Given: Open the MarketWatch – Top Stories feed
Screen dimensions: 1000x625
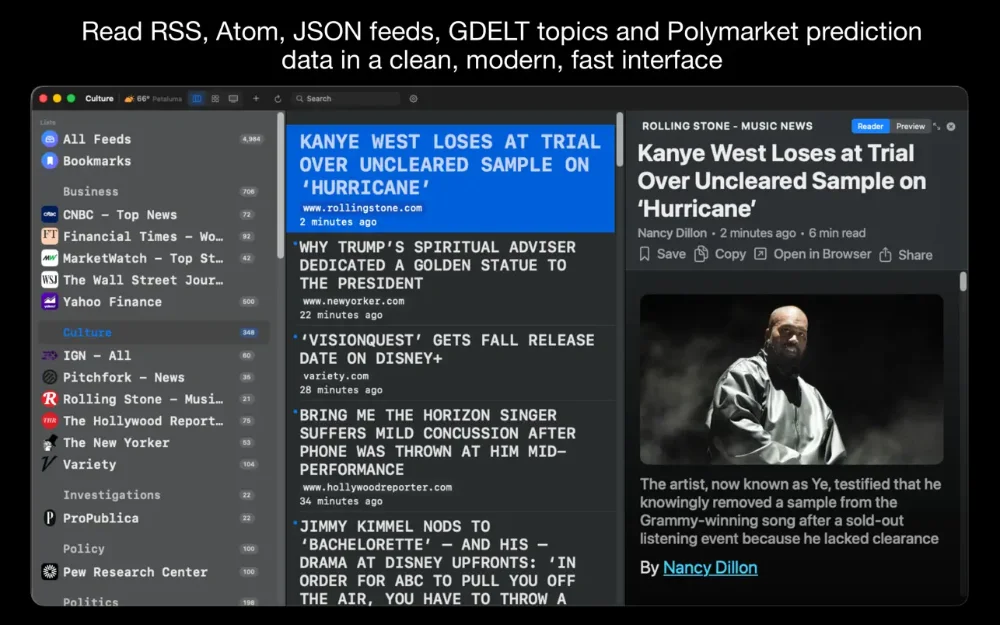Looking at the screenshot, I should [x=153, y=258].
